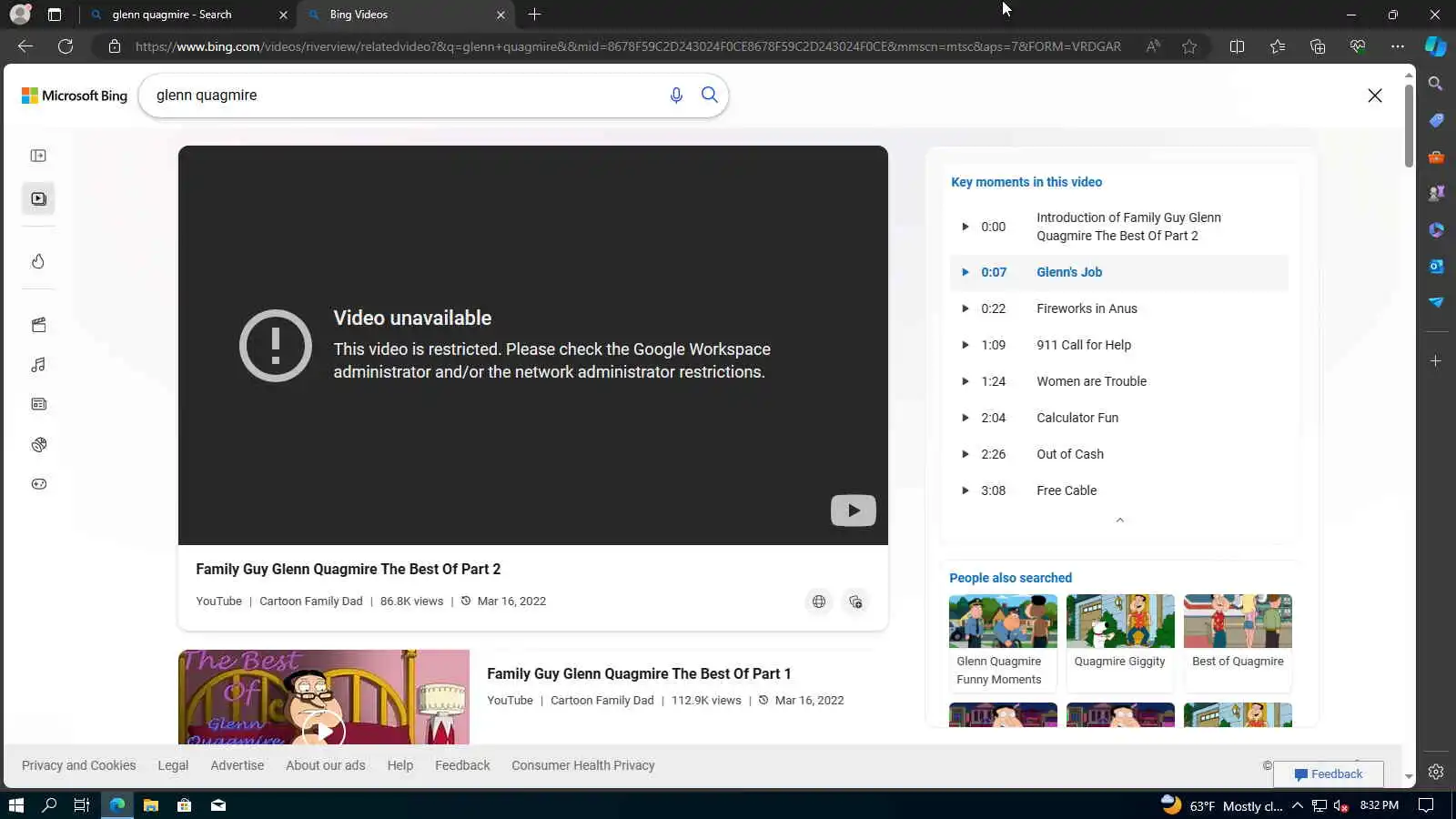Open the Help footer link

(x=400, y=765)
